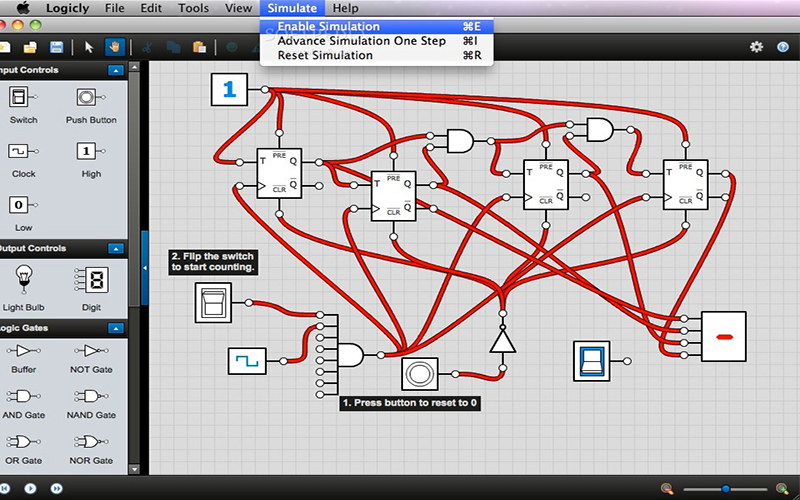This screenshot has width=800, height=500.
Task: Click the sidebar scroll down arrow
Action: tap(134, 469)
